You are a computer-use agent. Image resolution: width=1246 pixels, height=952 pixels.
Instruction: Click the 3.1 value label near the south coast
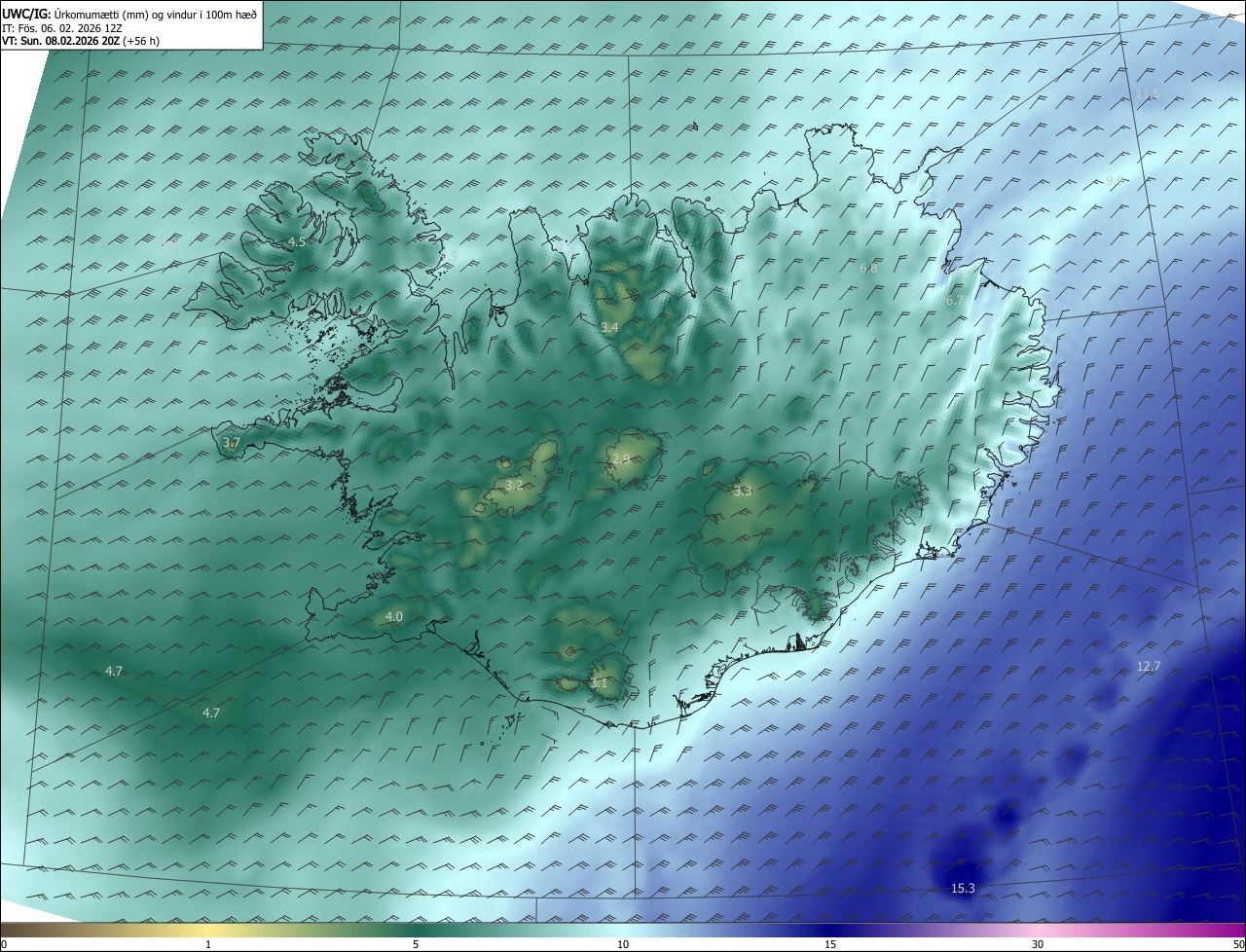pos(598,683)
